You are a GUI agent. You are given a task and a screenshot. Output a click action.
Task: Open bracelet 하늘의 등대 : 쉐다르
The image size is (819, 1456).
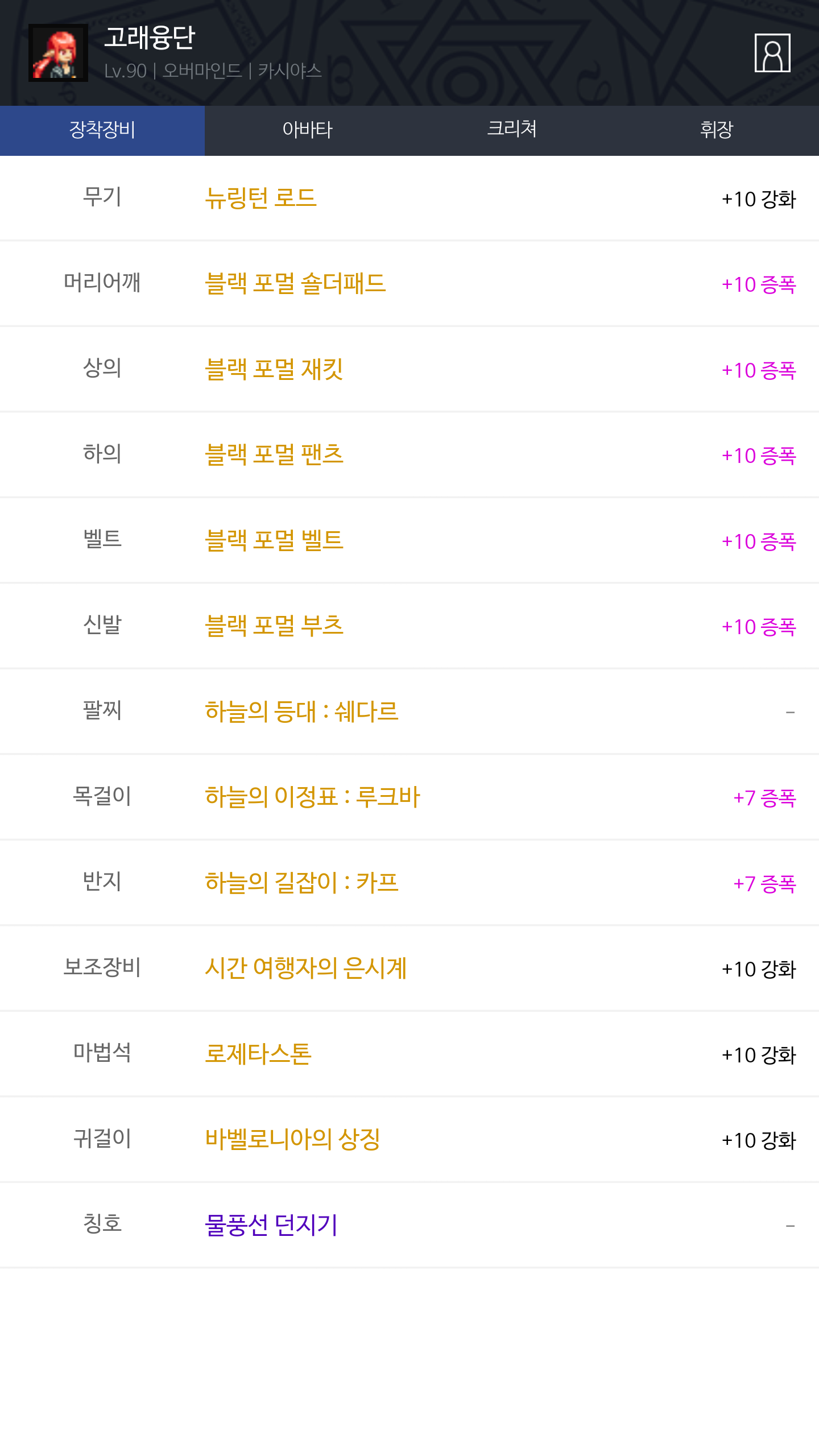click(301, 712)
